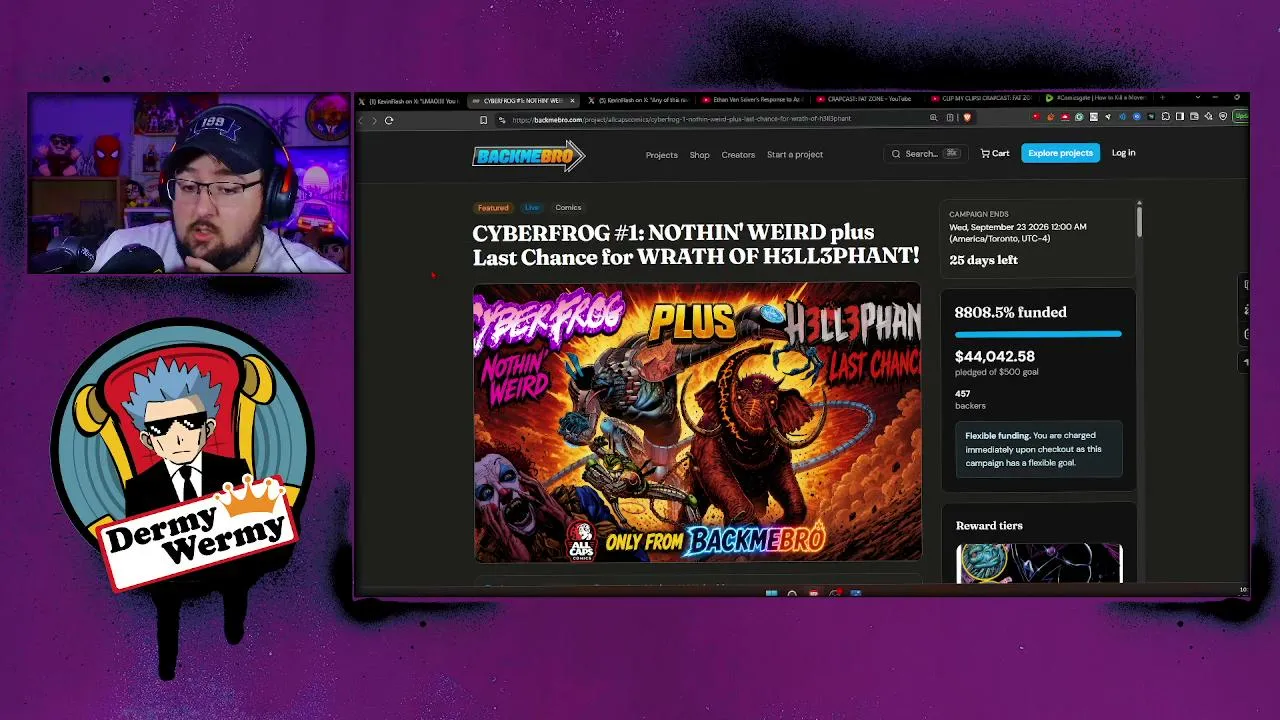
Task: Click the zoom magnifier in address bar
Action: click(x=934, y=118)
